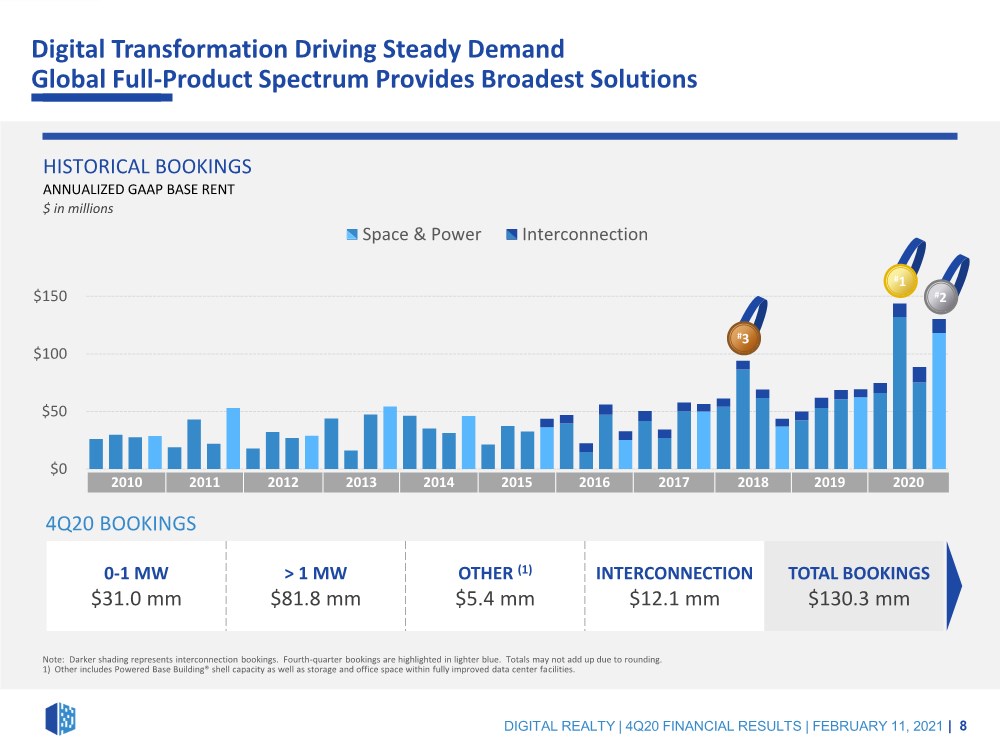Image resolution: width=1000 pixels, height=750 pixels.
Task: Click the Interconnection legend swatch
Action: [x=511, y=234]
